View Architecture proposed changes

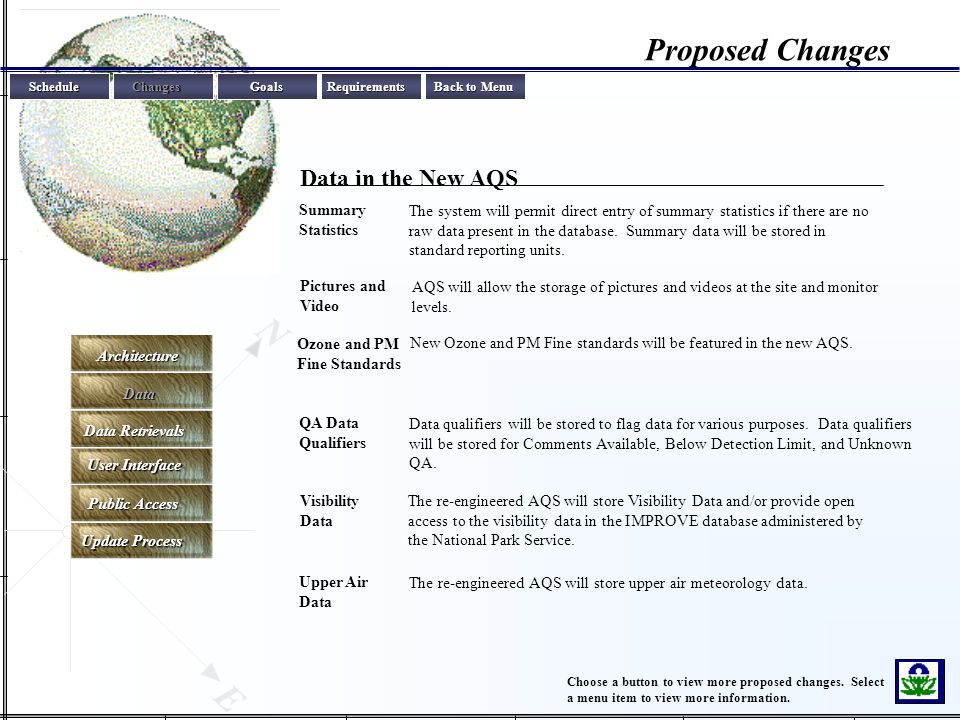pos(141,353)
